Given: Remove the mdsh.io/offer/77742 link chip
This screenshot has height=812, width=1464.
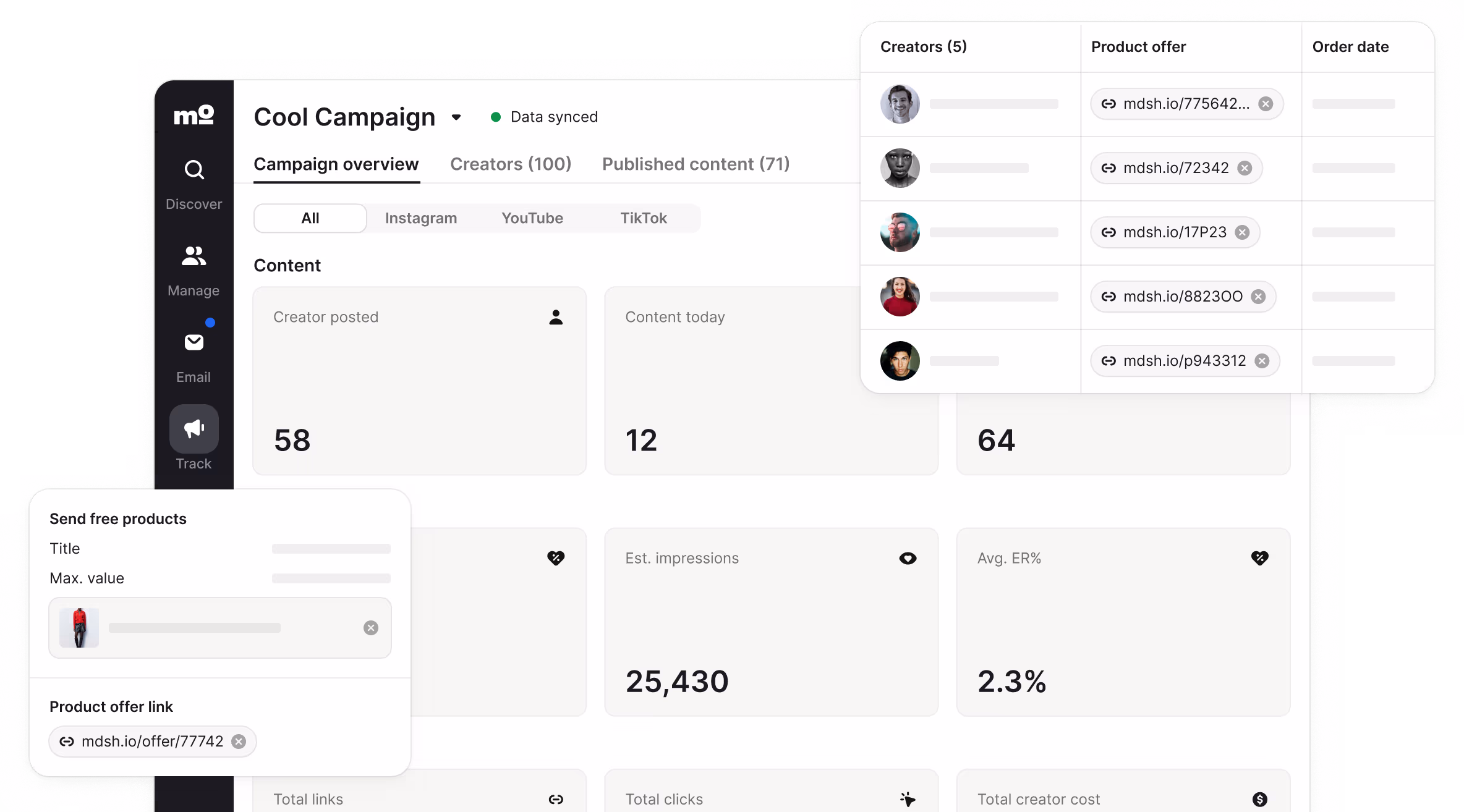Looking at the screenshot, I should click(239, 742).
